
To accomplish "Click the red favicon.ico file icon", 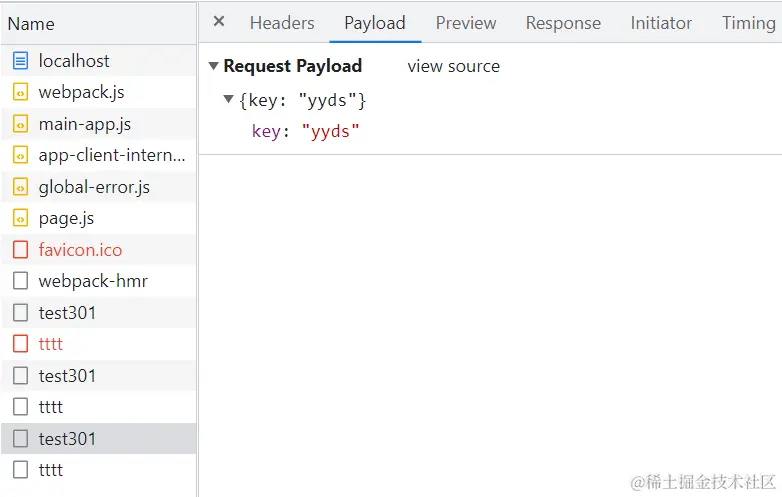I will click(x=20, y=250).
